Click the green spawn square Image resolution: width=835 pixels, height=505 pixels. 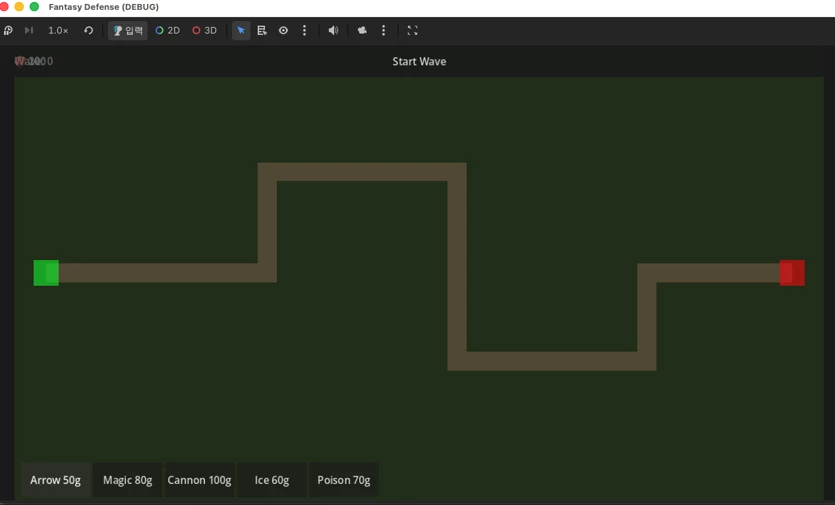point(46,273)
